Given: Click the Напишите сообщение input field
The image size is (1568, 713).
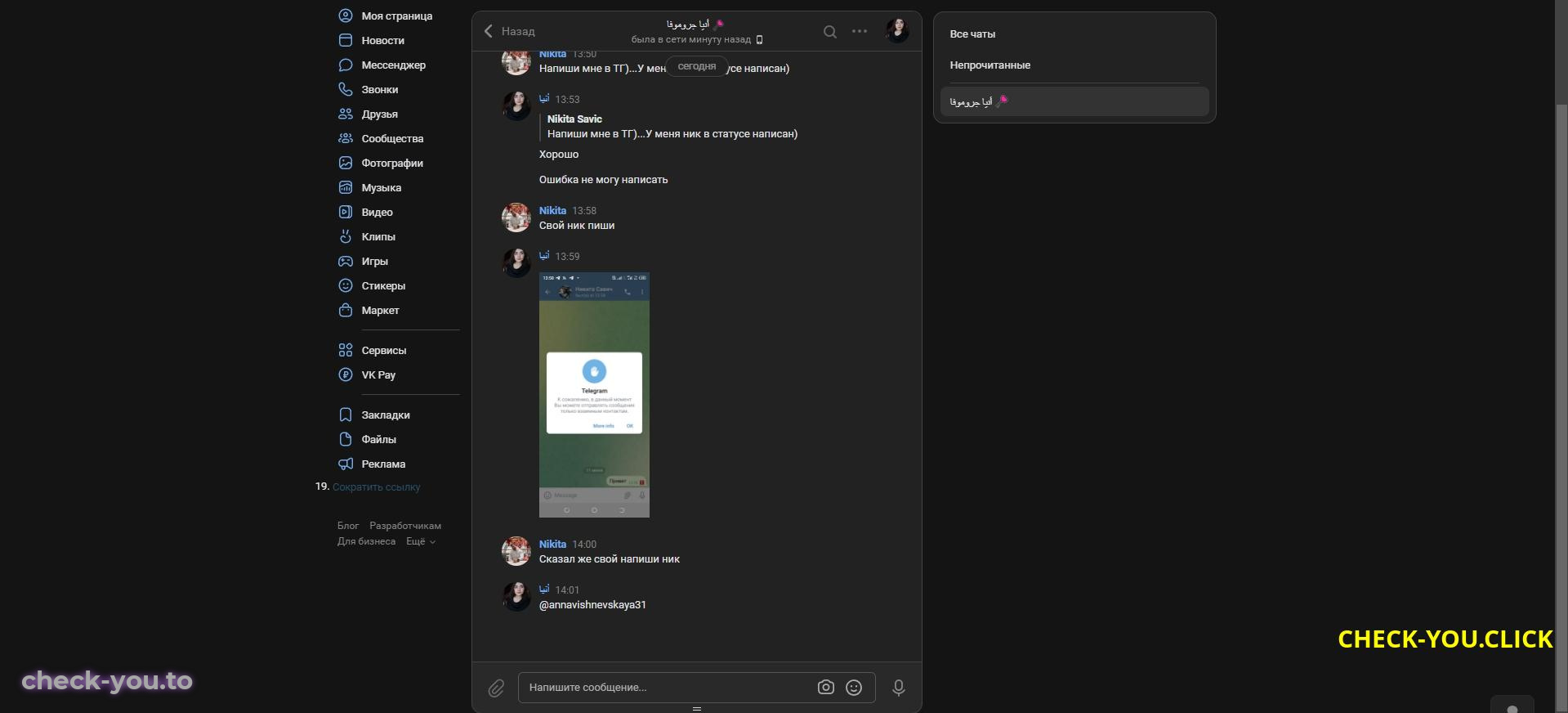Looking at the screenshot, I should [x=696, y=688].
